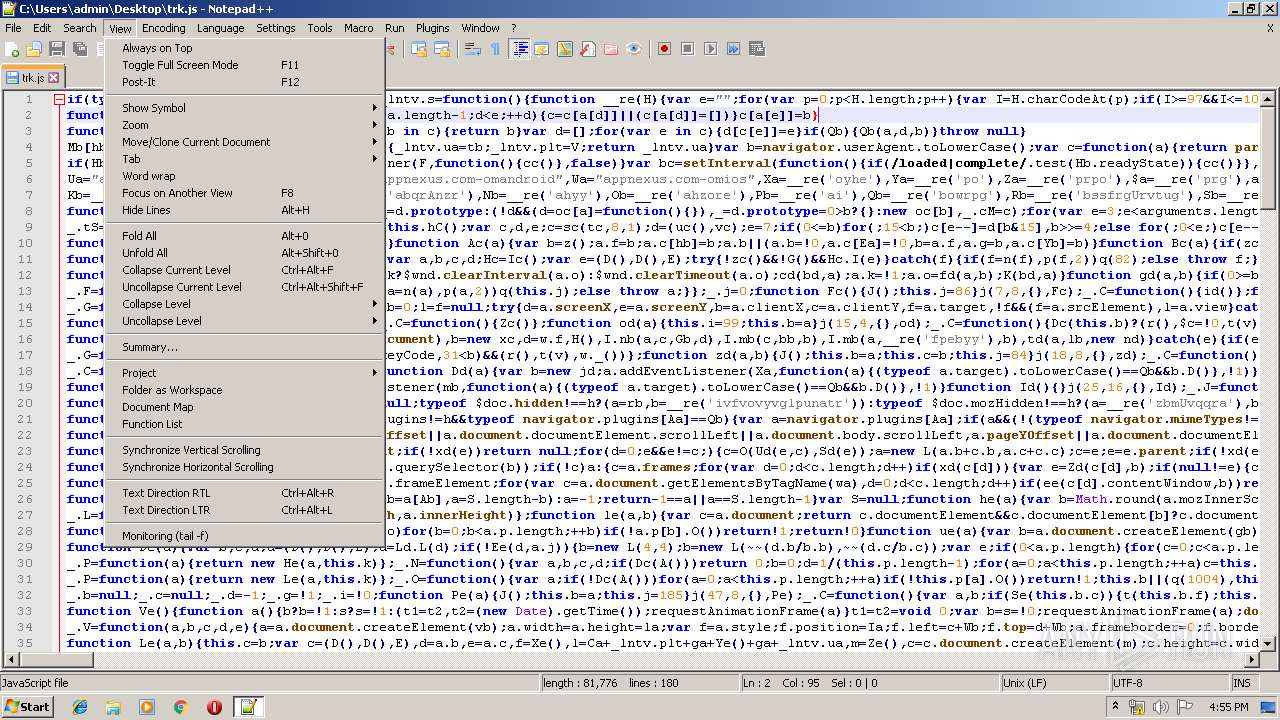This screenshot has width=1280, height=720.
Task: Set Text Direction RTL
Action: click(x=245, y=493)
